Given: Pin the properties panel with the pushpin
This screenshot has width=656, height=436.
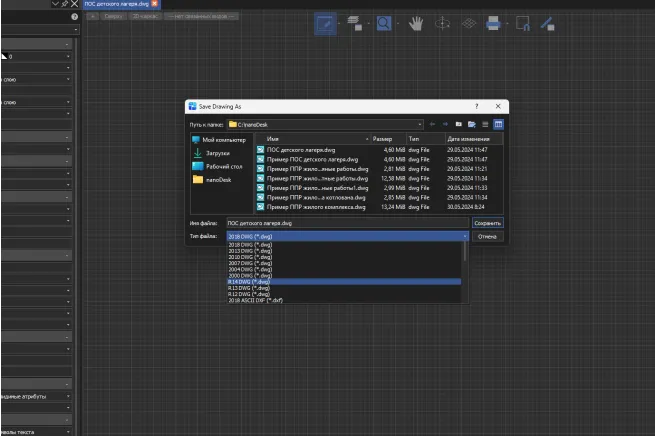Looking at the screenshot, I should pos(64,4).
